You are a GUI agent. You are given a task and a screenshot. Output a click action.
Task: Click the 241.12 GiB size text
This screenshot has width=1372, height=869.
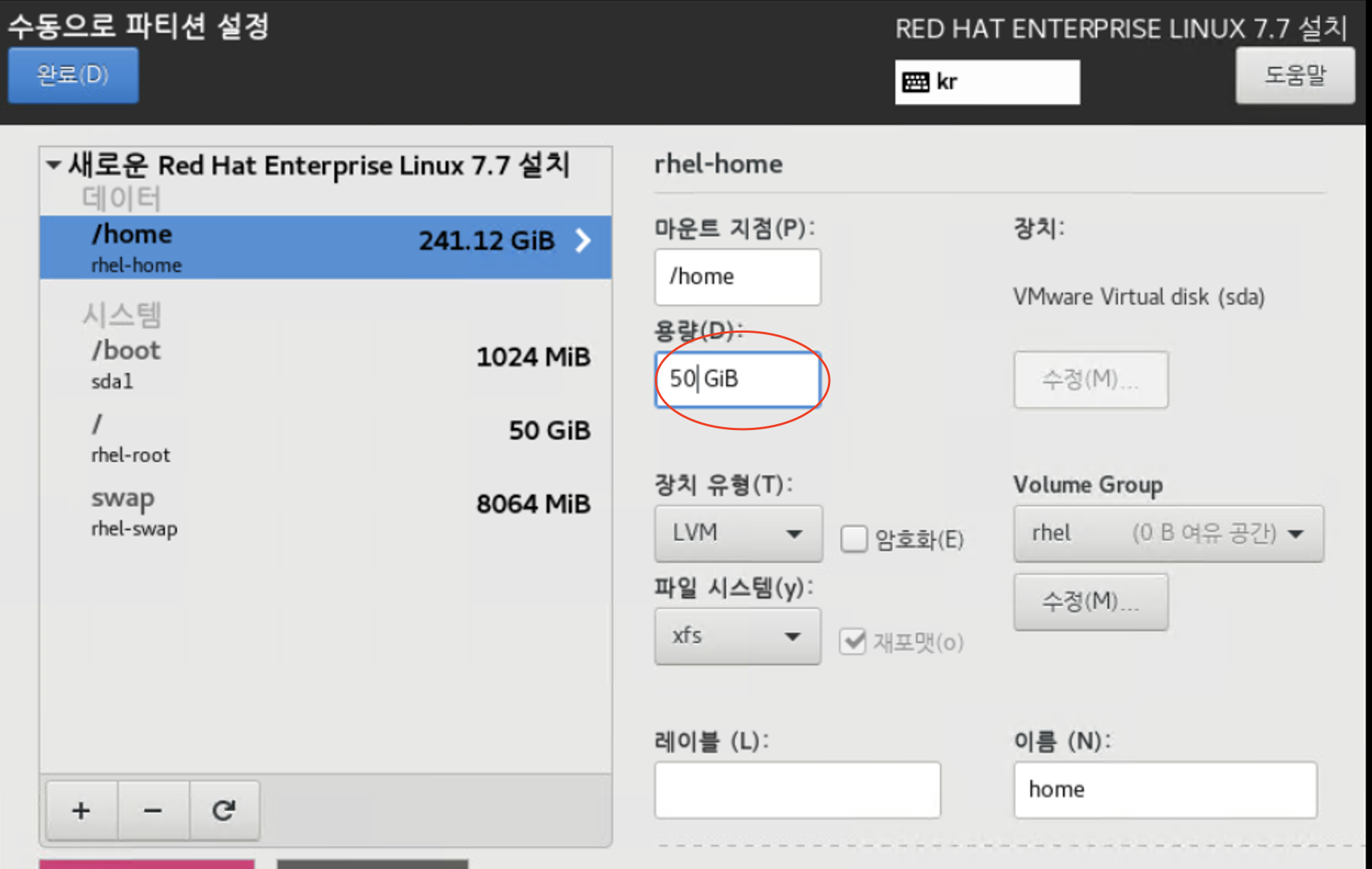(486, 241)
